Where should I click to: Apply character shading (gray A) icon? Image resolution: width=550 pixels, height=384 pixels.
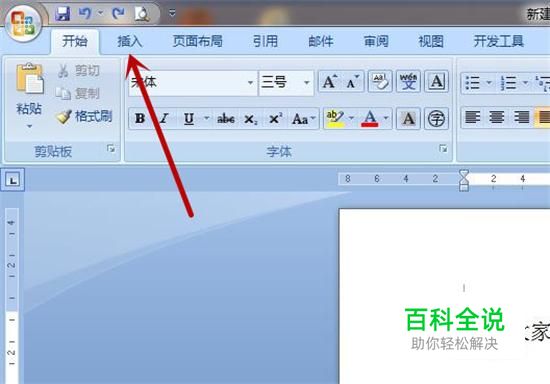408,119
